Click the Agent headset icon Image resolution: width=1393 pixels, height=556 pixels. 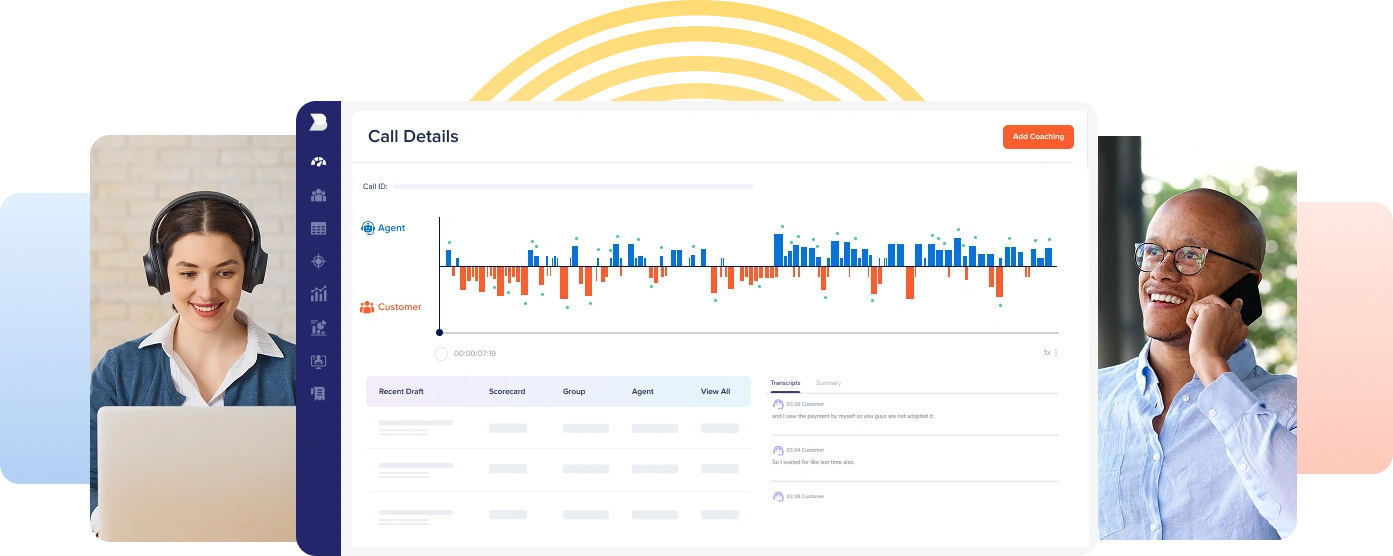(367, 228)
